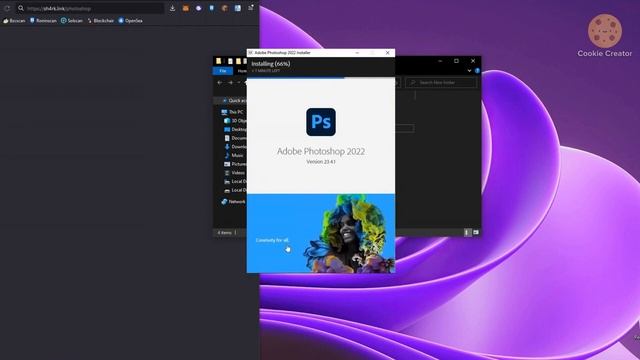Select Desktop folder in Explorer sidebar
Screen dimensions: 640x360
coord(236,129)
